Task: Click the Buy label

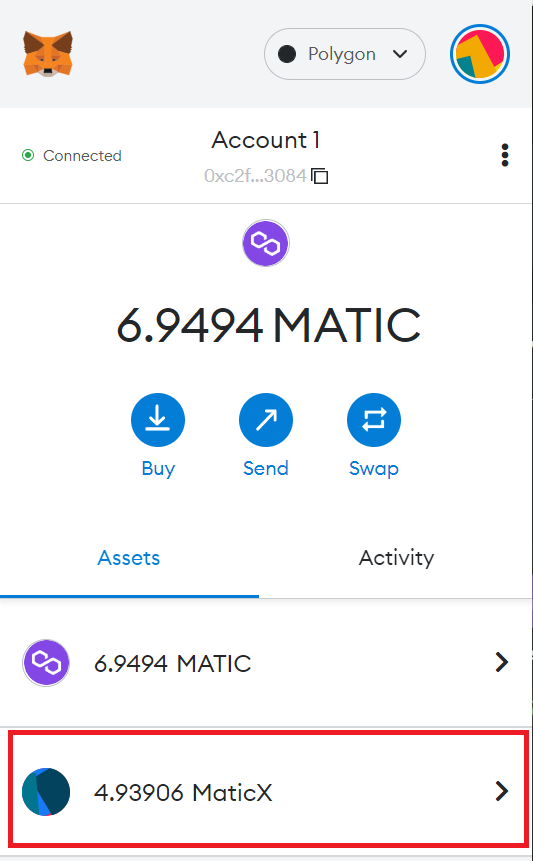Action: [158, 468]
